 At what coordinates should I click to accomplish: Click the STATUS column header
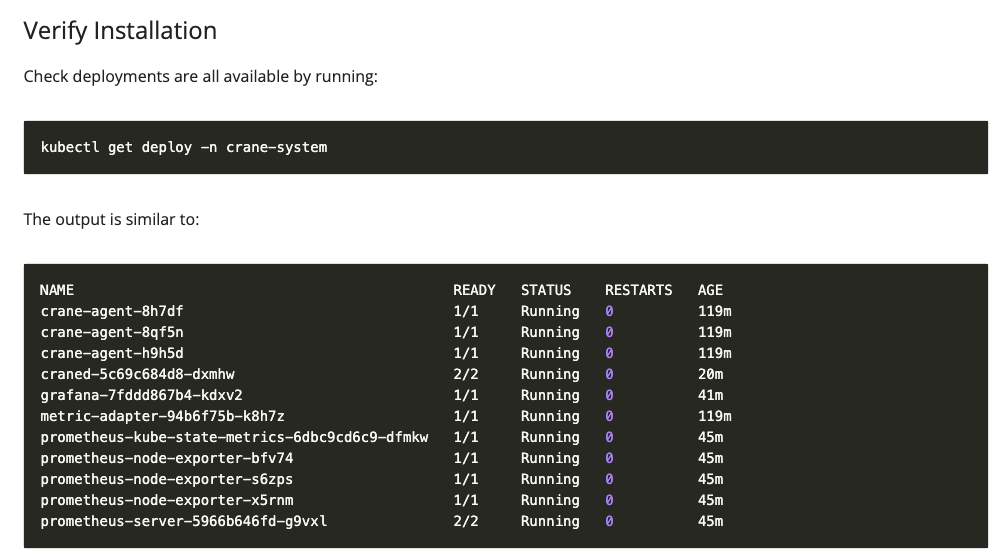click(546, 290)
